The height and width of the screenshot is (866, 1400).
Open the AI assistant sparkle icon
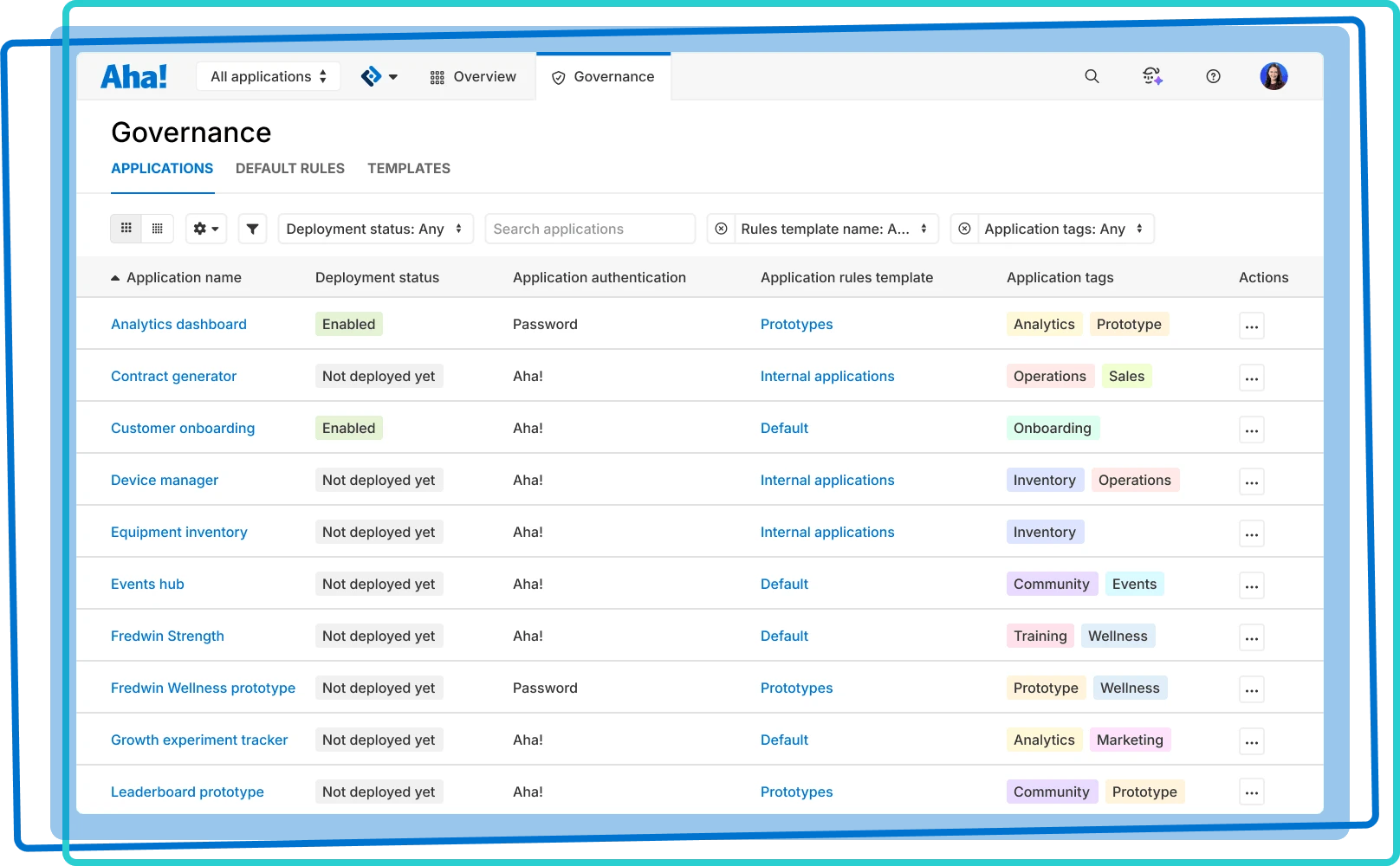(x=1152, y=76)
